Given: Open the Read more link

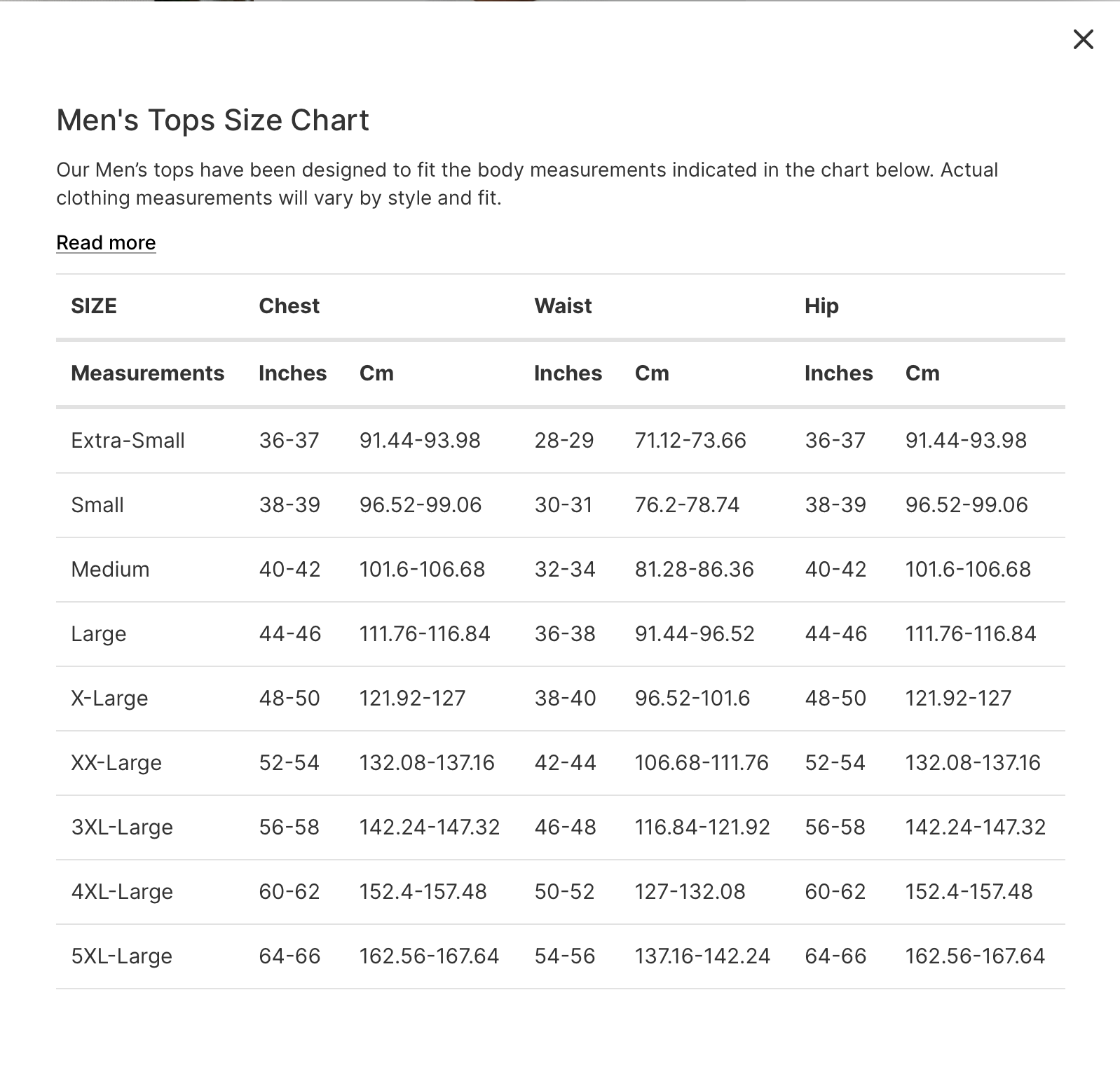Looking at the screenshot, I should click(x=106, y=242).
